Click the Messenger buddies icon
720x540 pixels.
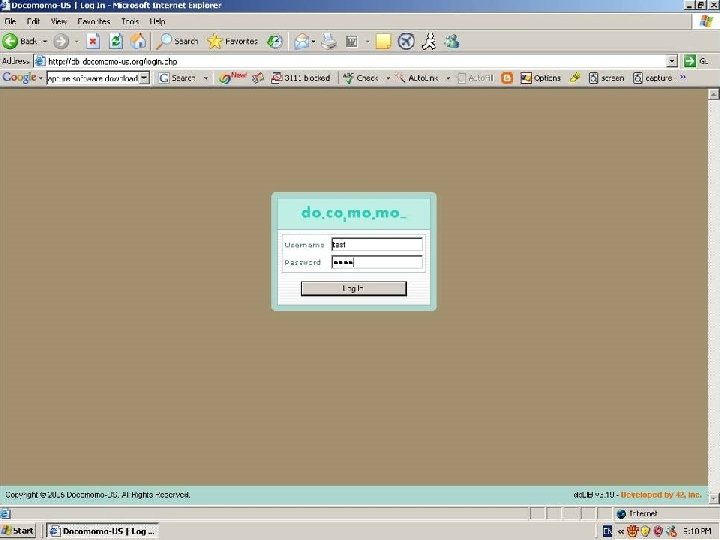(452, 41)
